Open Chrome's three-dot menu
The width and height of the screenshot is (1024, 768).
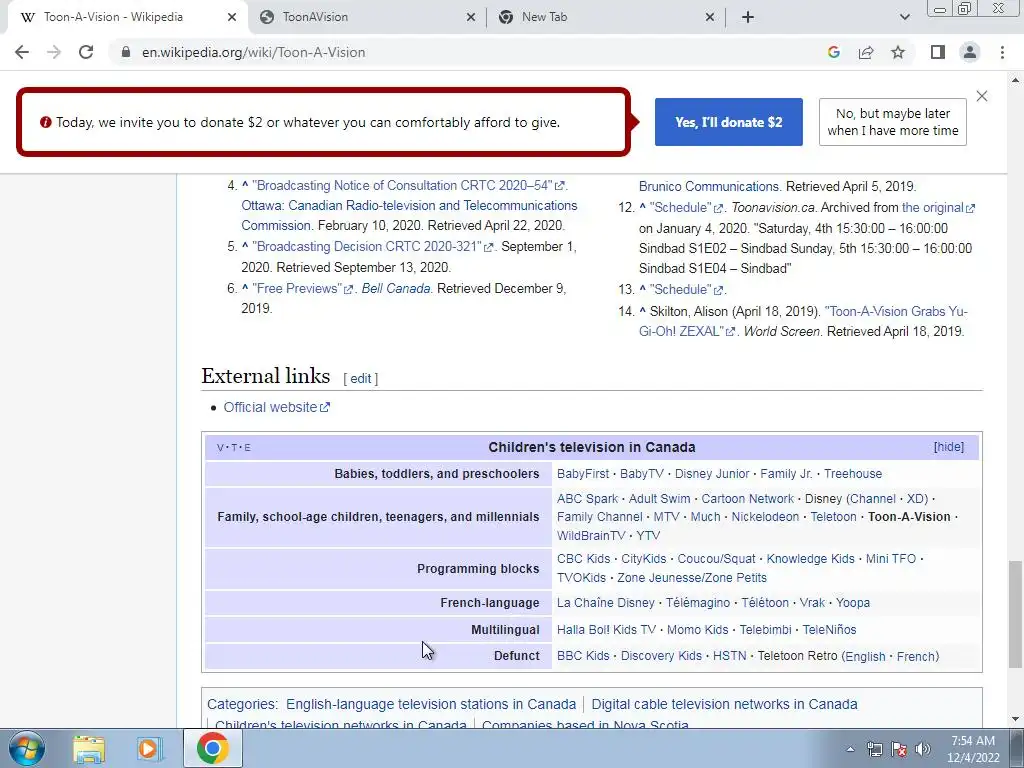pyautogui.click(x=1002, y=52)
